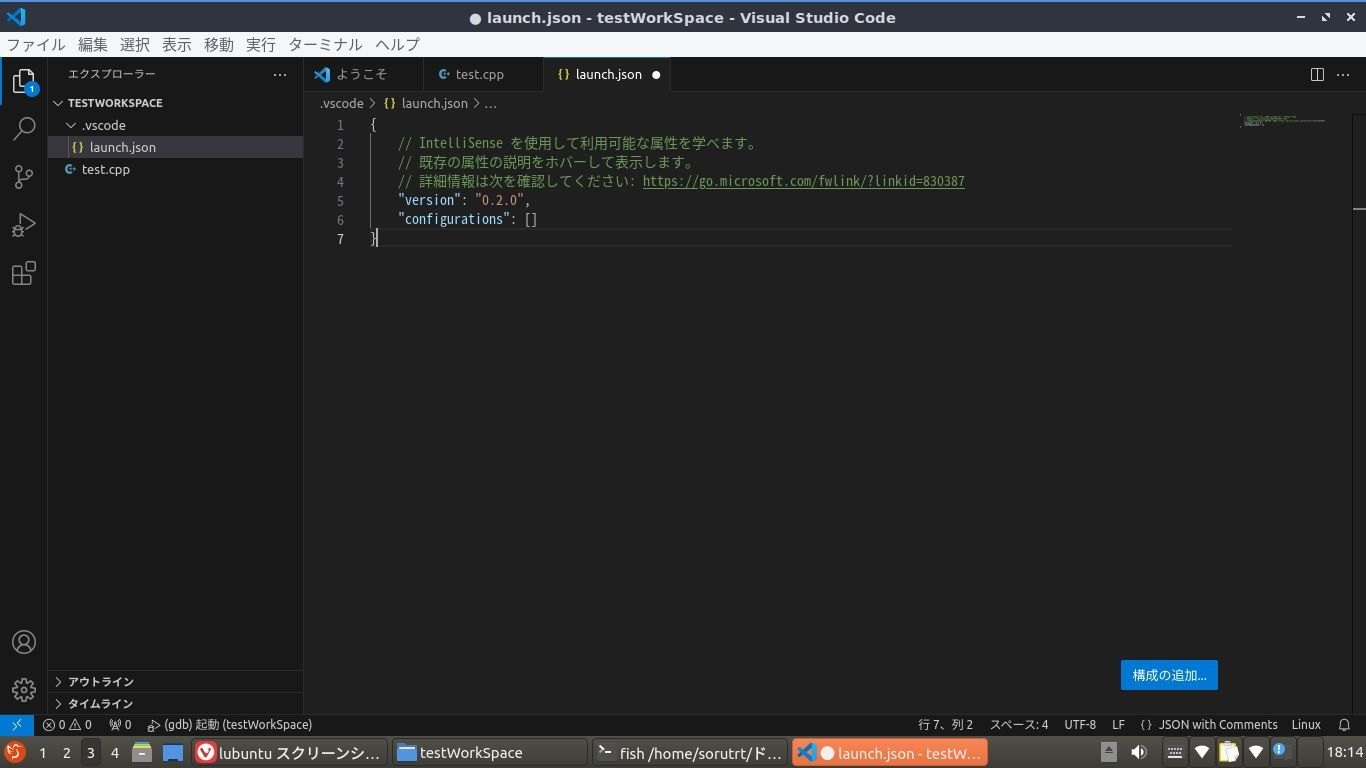Screen dimensions: 1366x768
Task: Click UTF-8 encoding in status bar
Action: (x=1080, y=725)
